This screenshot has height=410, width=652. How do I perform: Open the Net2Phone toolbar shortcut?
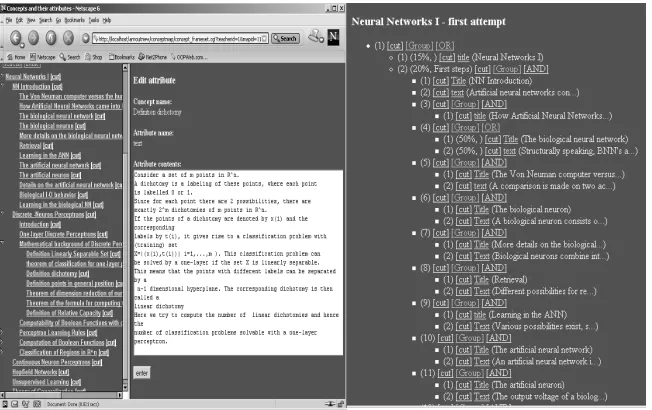153,57
